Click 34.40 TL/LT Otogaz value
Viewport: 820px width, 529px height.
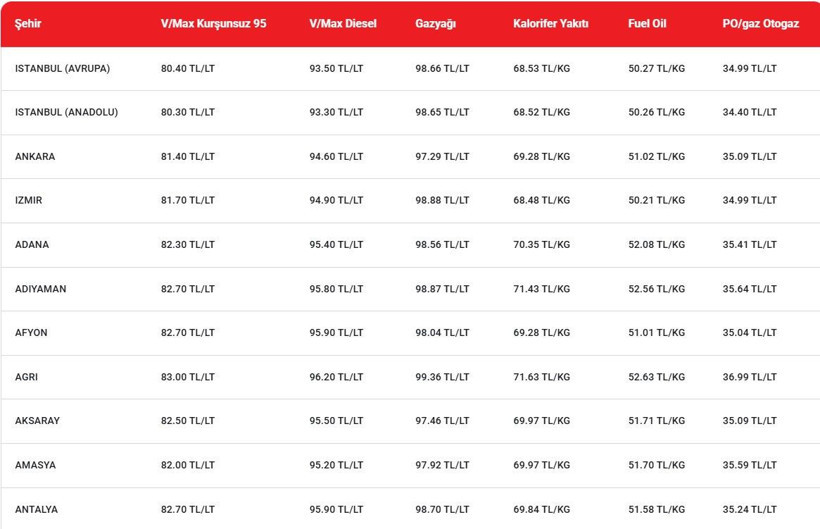pos(750,112)
